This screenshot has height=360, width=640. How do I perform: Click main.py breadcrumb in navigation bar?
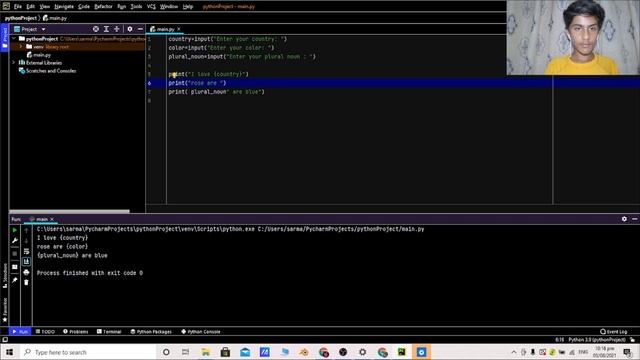(55, 18)
